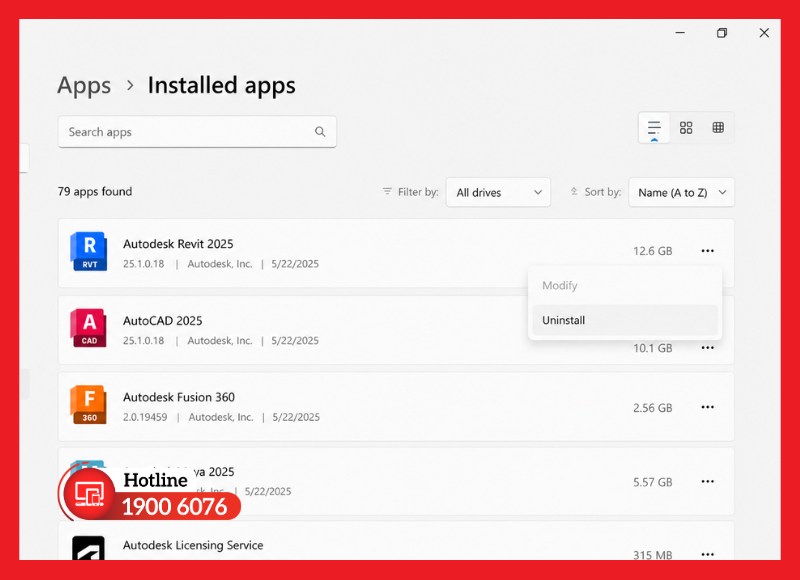Click the Installed apps heading
Viewport: 800px width, 580px height.
coord(221,85)
